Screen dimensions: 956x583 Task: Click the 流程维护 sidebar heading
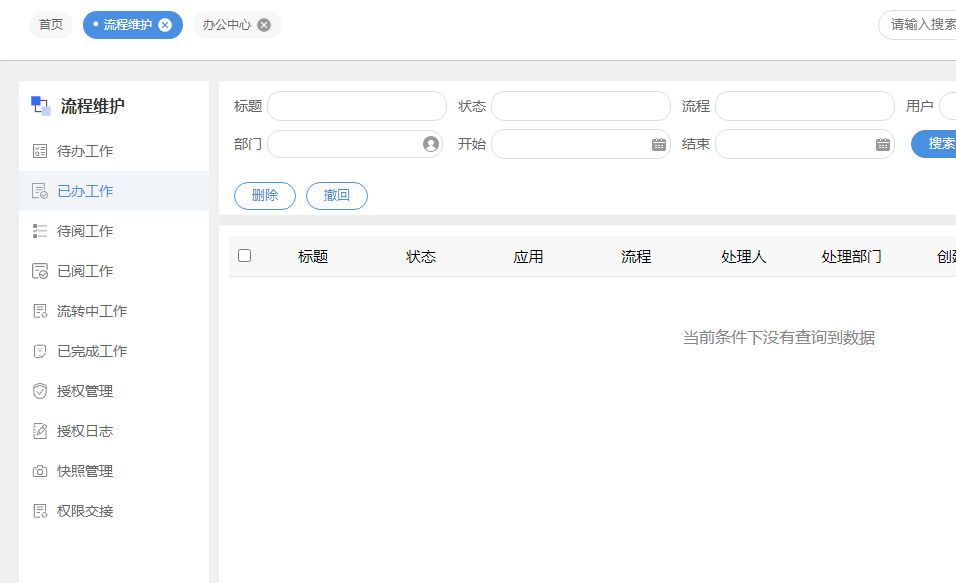(93, 106)
